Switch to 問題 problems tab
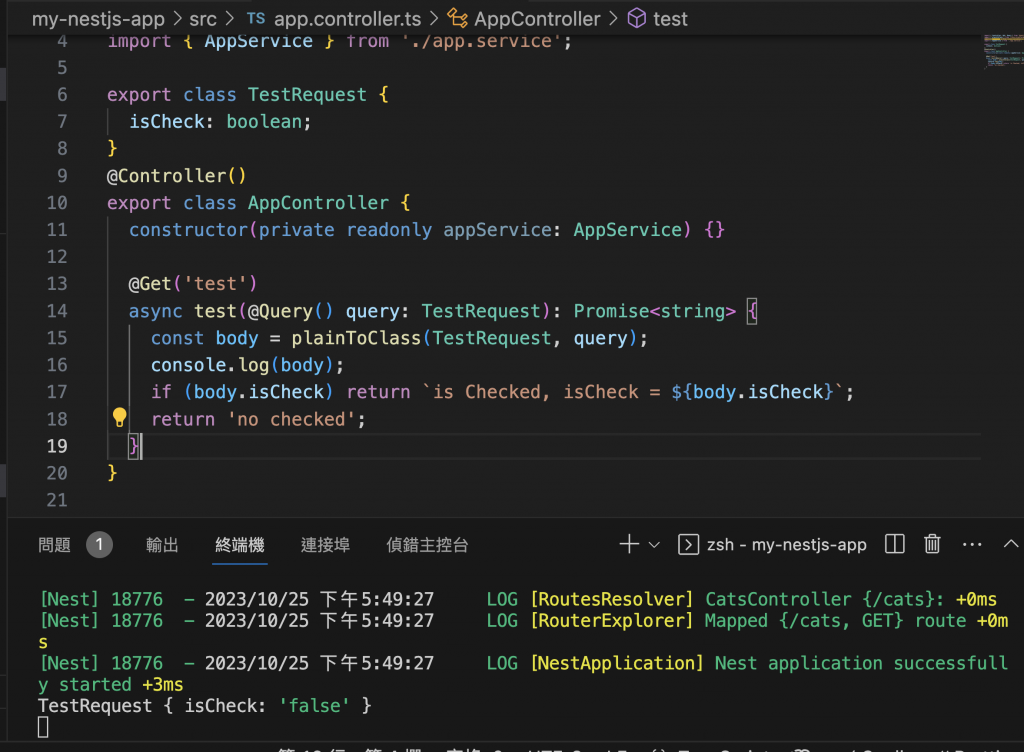Viewport: 1024px width, 752px height. tap(54, 544)
